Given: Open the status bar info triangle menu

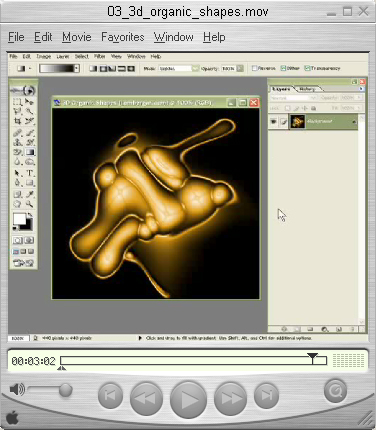Looking at the screenshot, I should pyautogui.click(x=140, y=338).
